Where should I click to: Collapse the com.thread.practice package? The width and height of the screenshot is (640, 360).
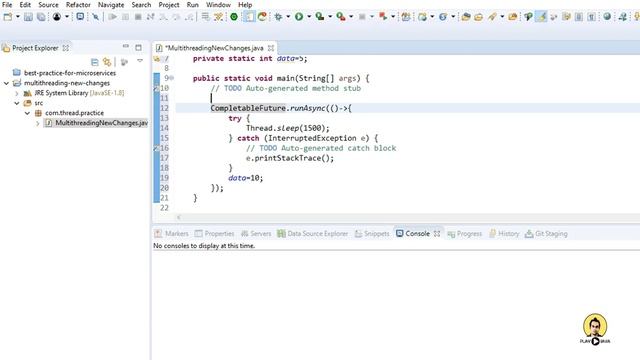coord(27,113)
